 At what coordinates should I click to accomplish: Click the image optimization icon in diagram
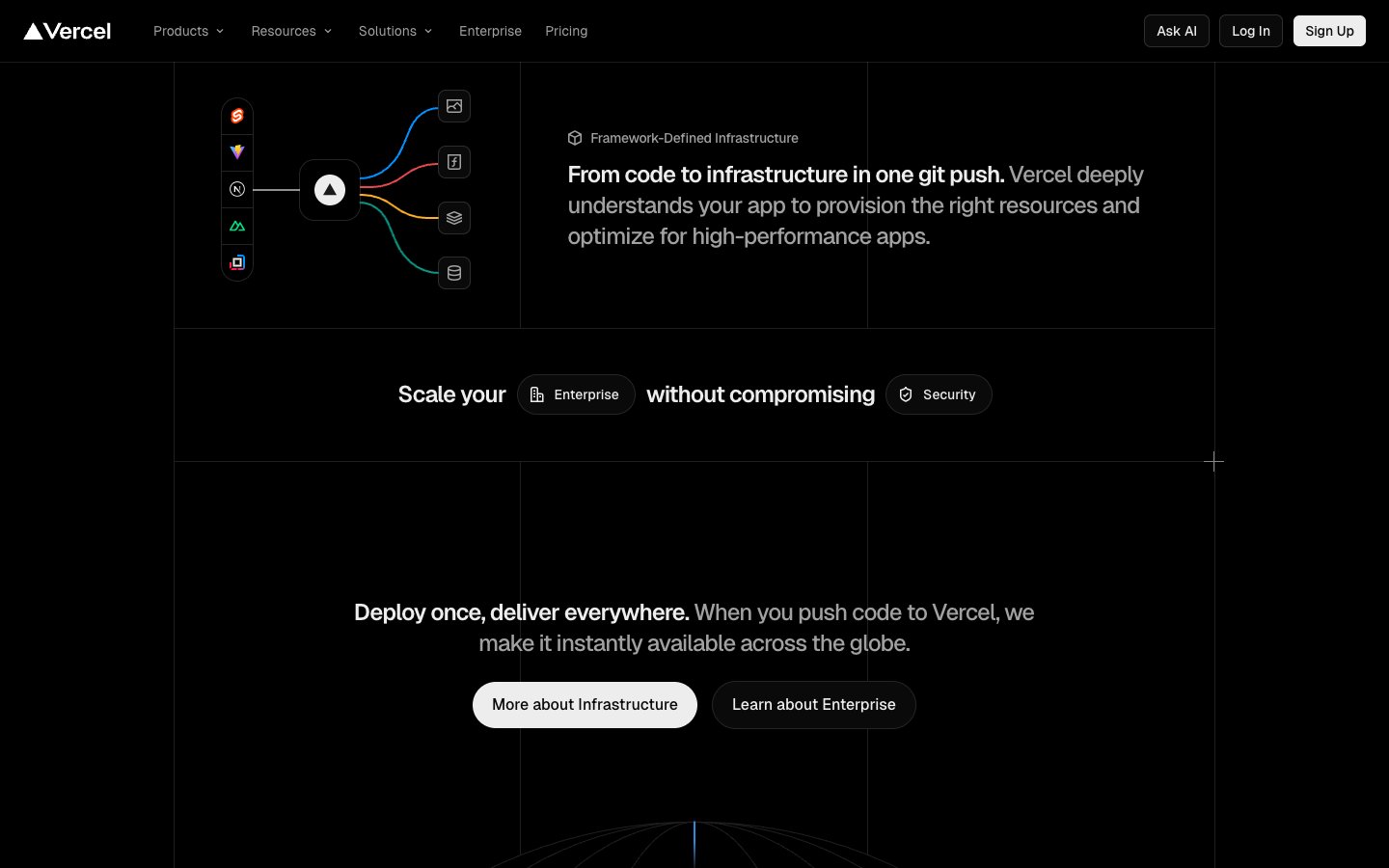(x=454, y=106)
